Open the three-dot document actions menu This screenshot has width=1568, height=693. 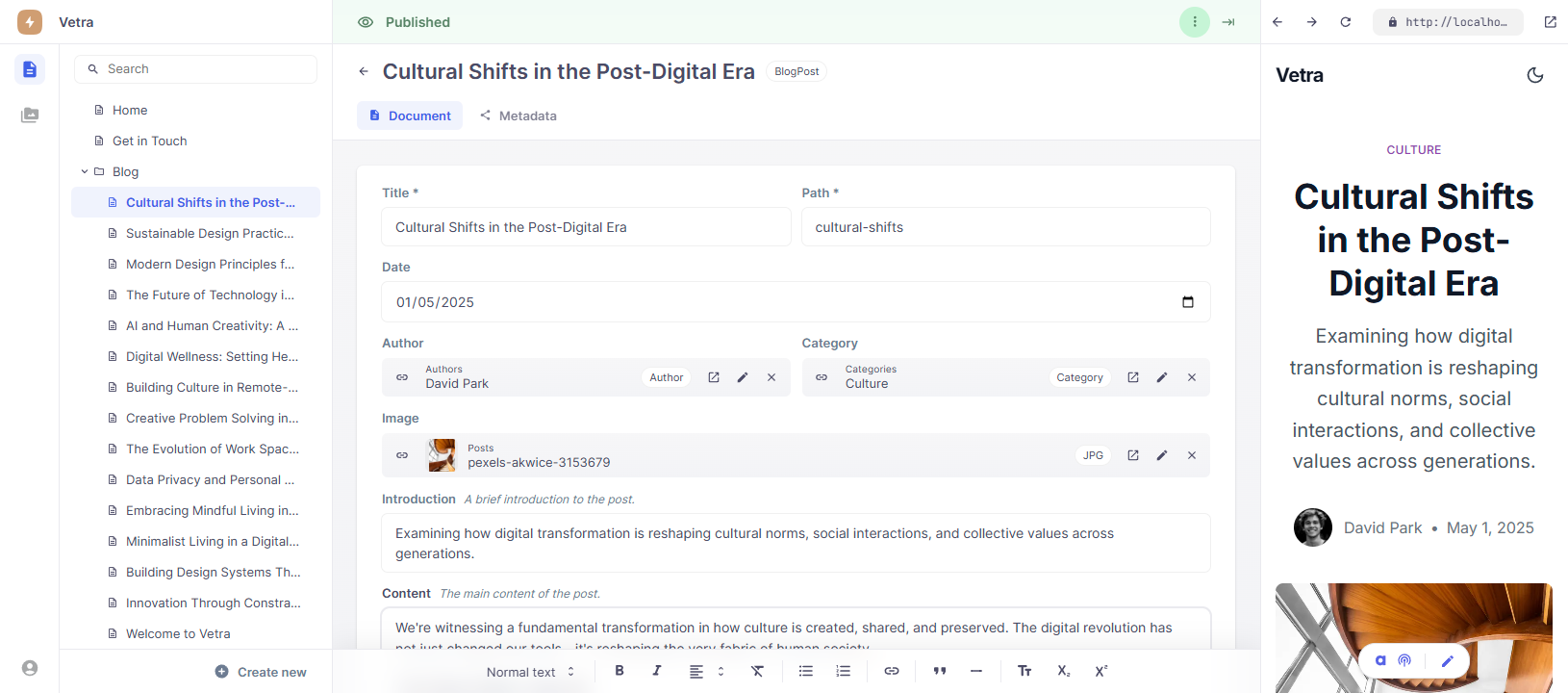[x=1195, y=22]
